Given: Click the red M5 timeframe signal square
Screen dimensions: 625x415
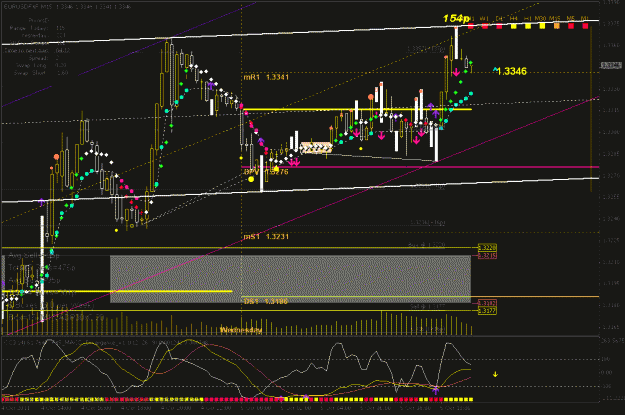Looking at the screenshot, I should (x=571, y=26).
